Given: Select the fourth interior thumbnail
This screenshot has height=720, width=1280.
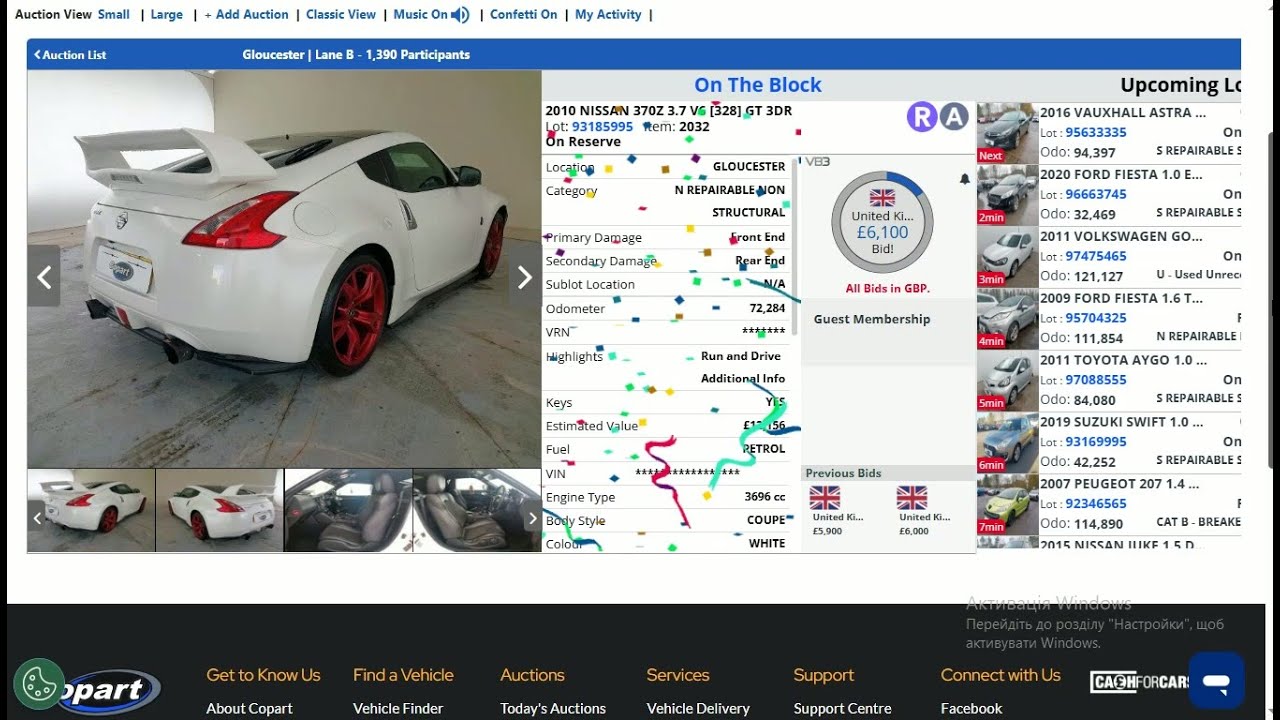Looking at the screenshot, I should (477, 510).
